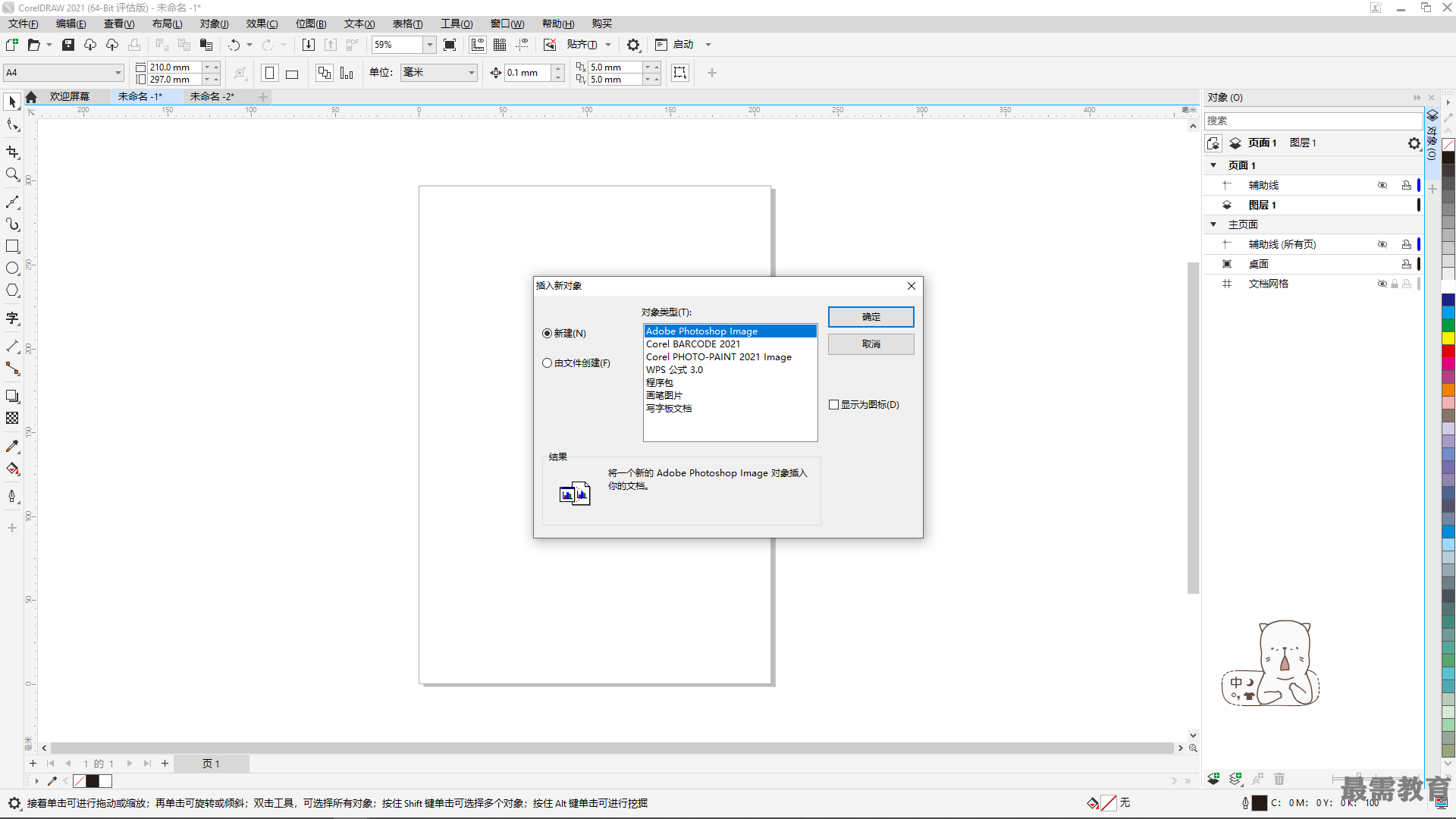Select the Polygon tool
1456x819 pixels.
click(12, 290)
